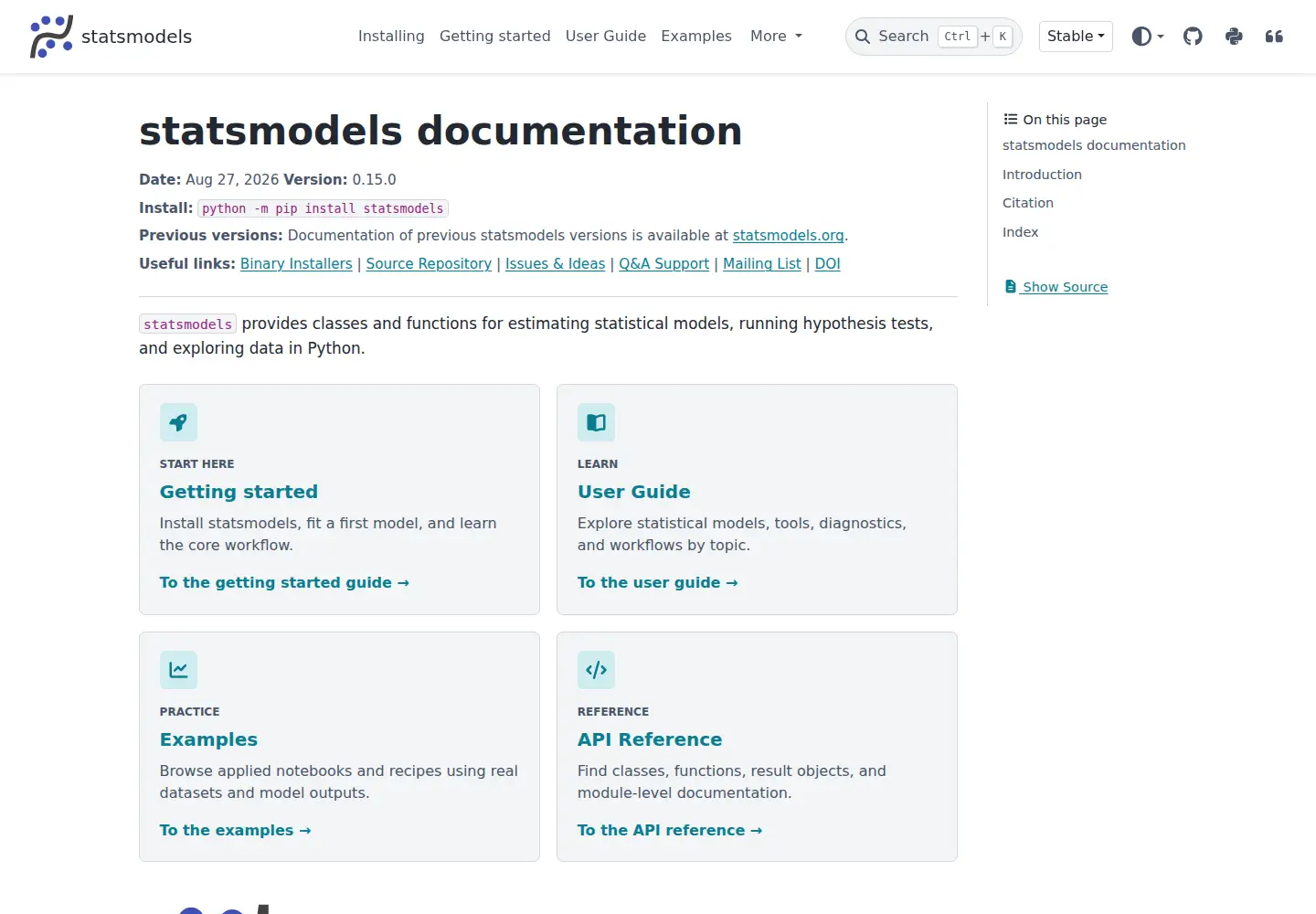Visit the Source Repository link
The height and width of the screenshot is (914, 1316).
click(429, 264)
